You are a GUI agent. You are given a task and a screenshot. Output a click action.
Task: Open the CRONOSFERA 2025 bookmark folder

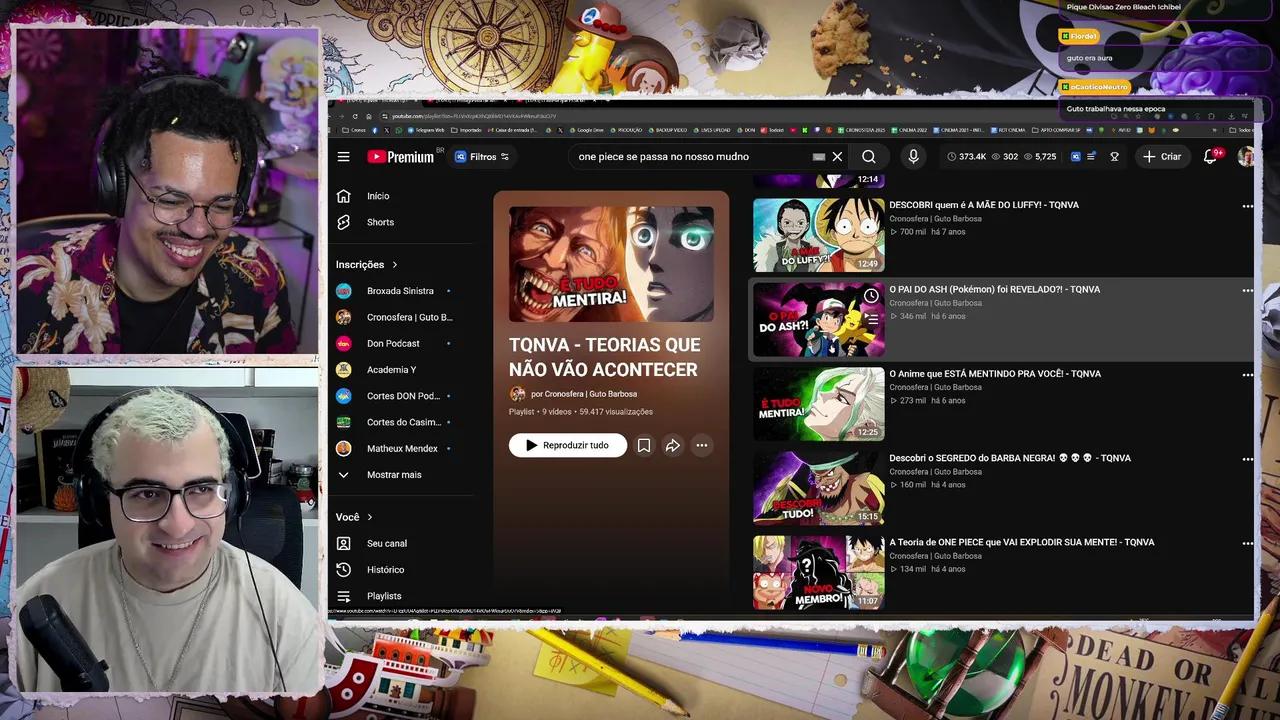click(x=861, y=130)
